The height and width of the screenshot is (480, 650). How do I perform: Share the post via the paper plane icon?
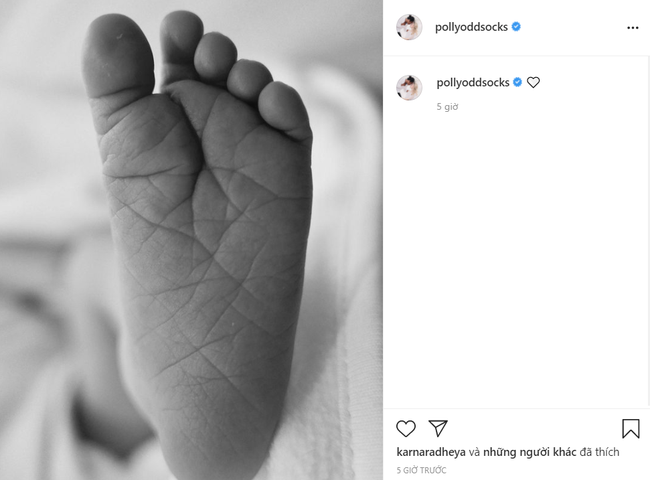click(x=438, y=428)
